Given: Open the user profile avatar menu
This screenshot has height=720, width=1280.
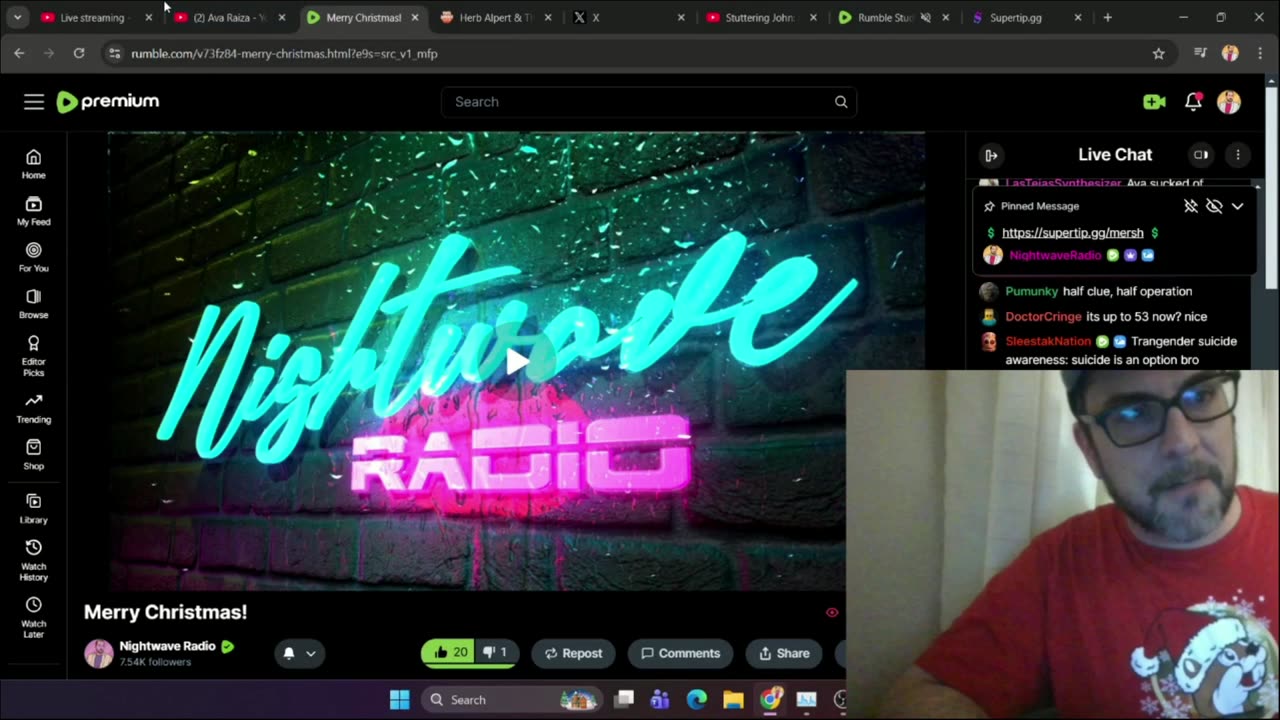Looking at the screenshot, I should click(1229, 101).
